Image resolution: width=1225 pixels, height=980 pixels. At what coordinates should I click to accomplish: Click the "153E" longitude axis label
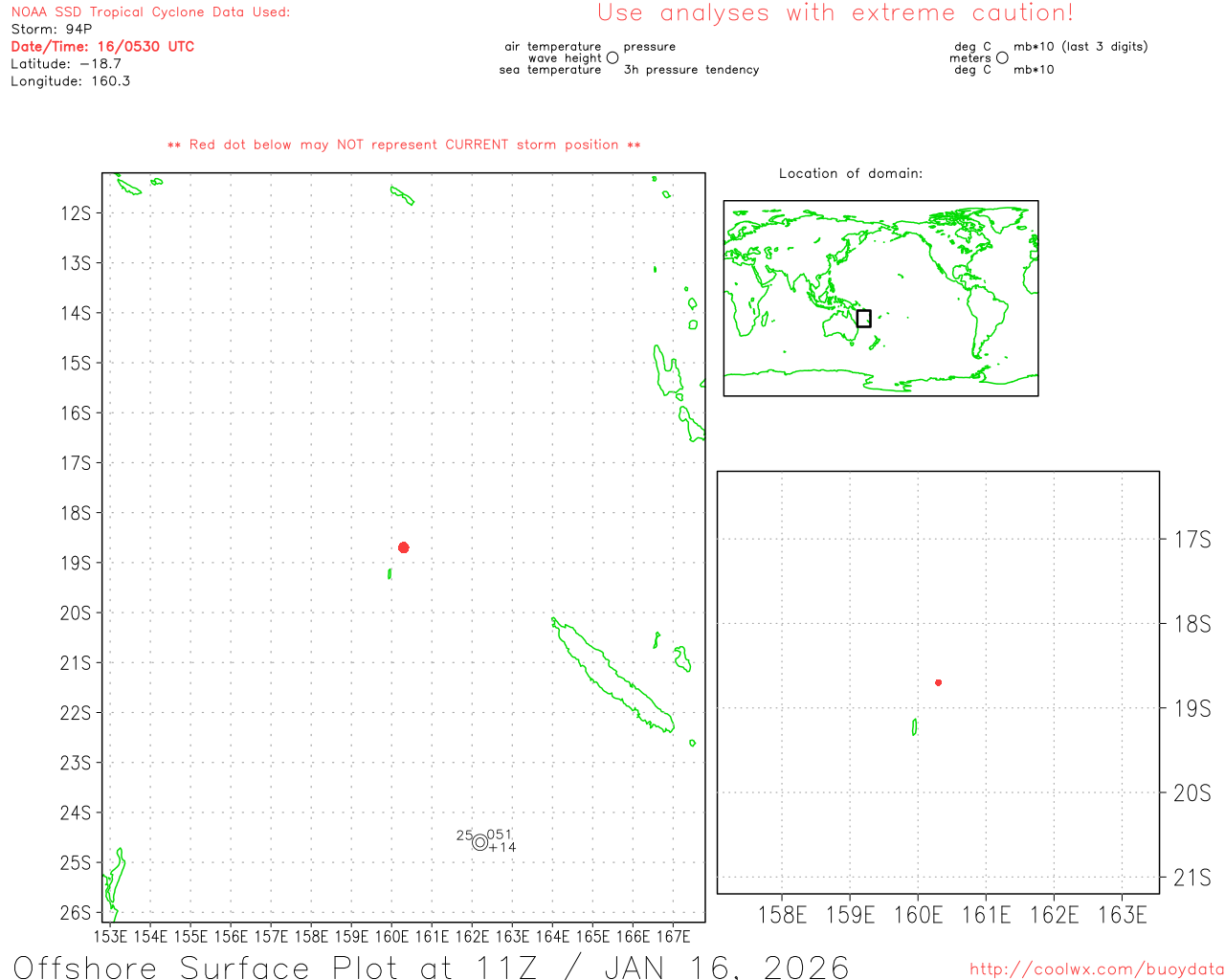[110, 936]
